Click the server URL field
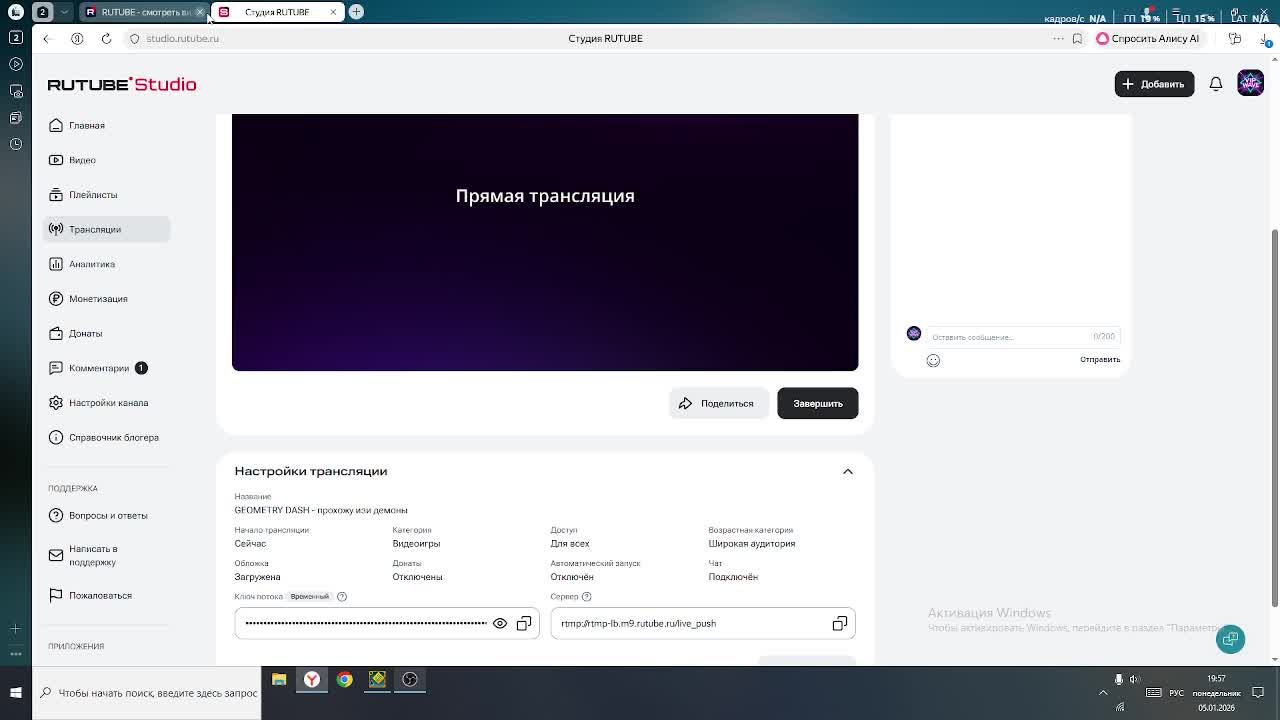The width and height of the screenshot is (1280, 720). click(x=703, y=623)
